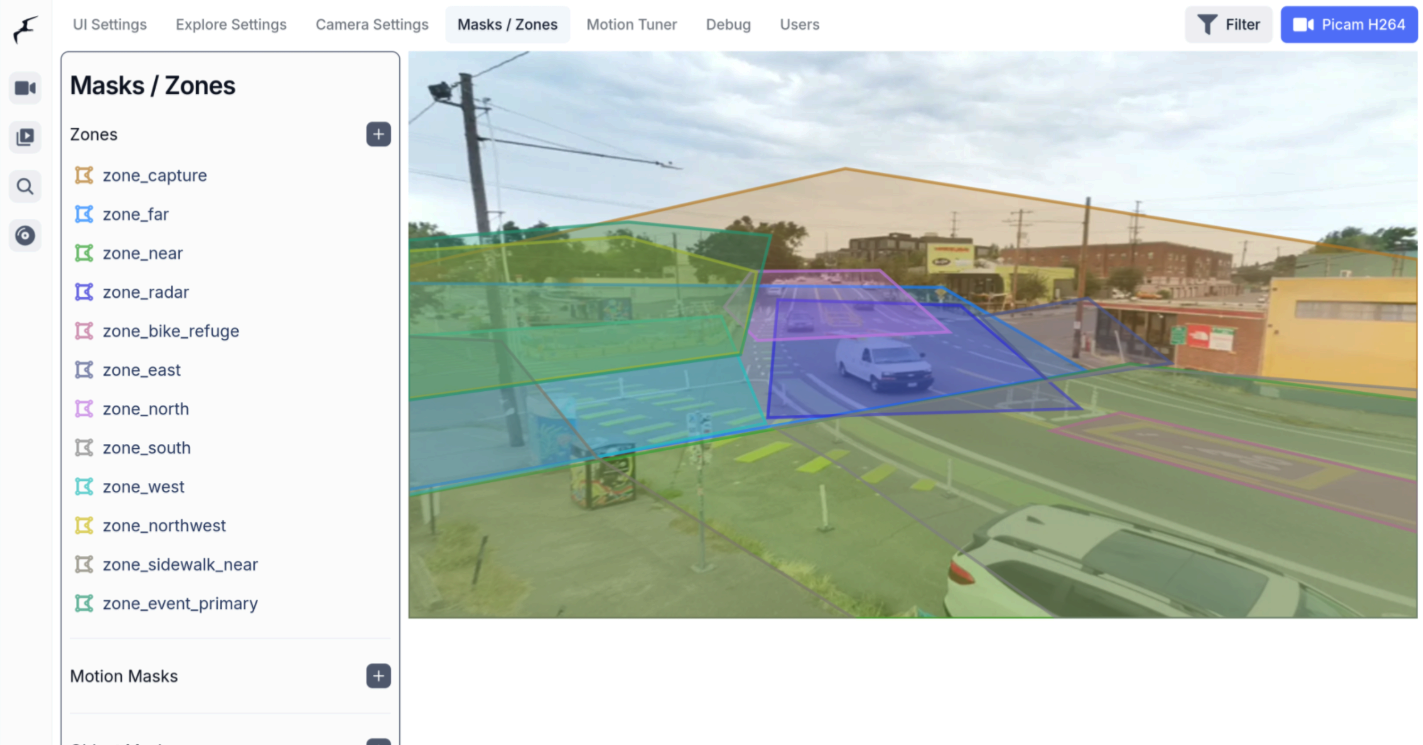Click the zone_south polygon icon
This screenshot has width=1423, height=745.
[x=84, y=448]
